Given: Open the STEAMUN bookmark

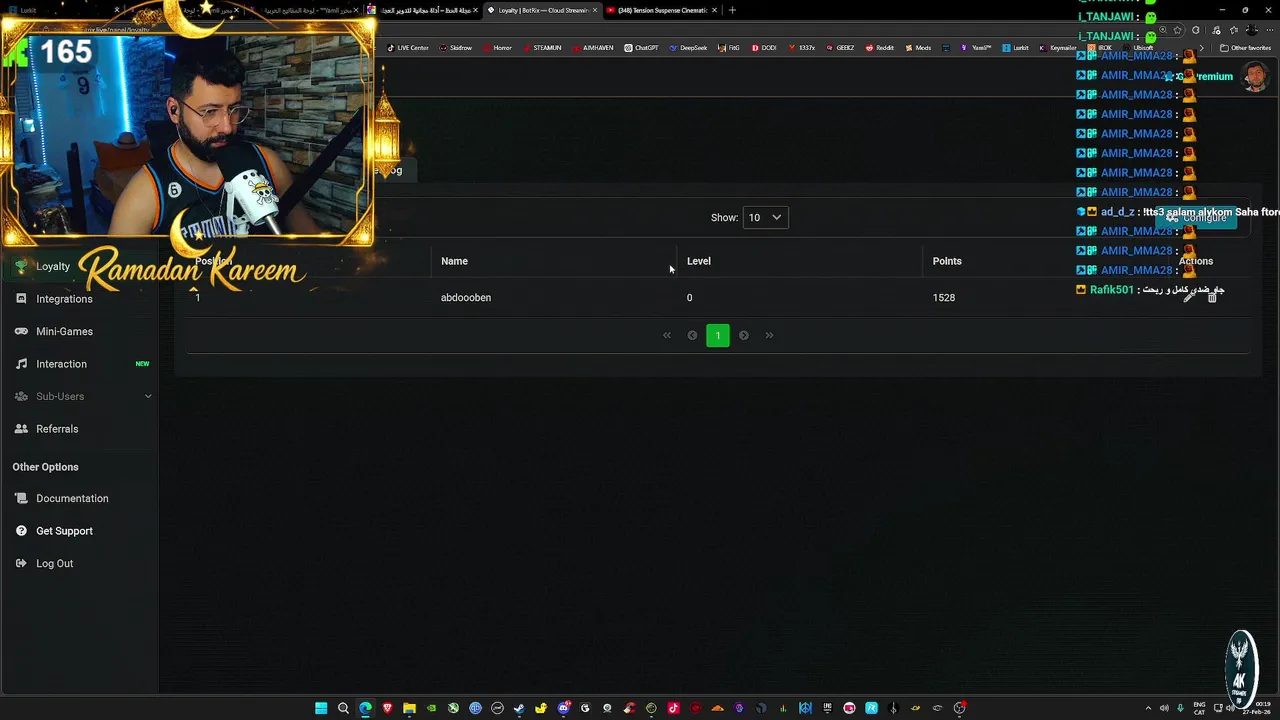Looking at the screenshot, I should (542, 48).
